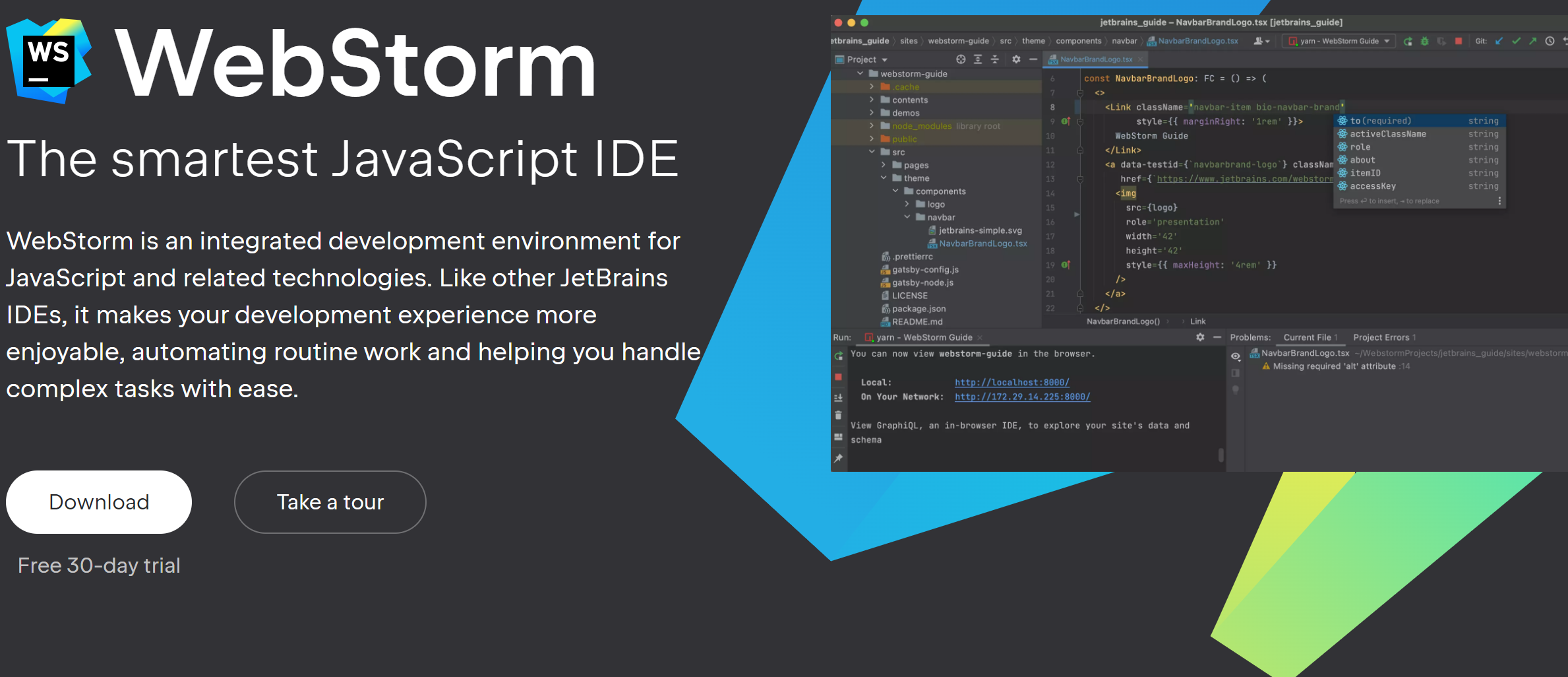Click the red Stop icon in top toolbar
Image resolution: width=1568 pixels, height=677 pixels.
[x=1459, y=41]
